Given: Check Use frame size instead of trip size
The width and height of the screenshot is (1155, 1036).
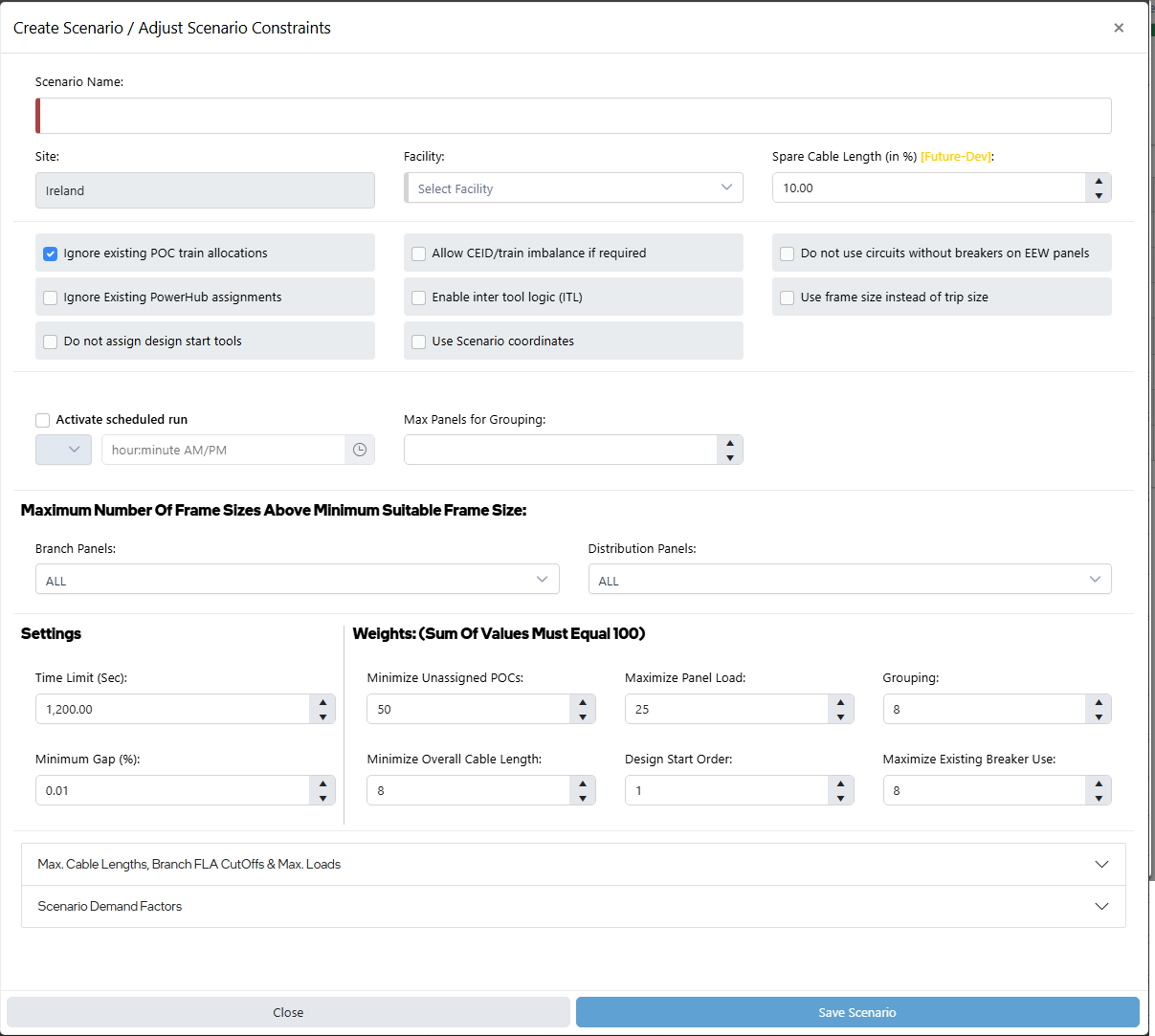Looking at the screenshot, I should (788, 298).
